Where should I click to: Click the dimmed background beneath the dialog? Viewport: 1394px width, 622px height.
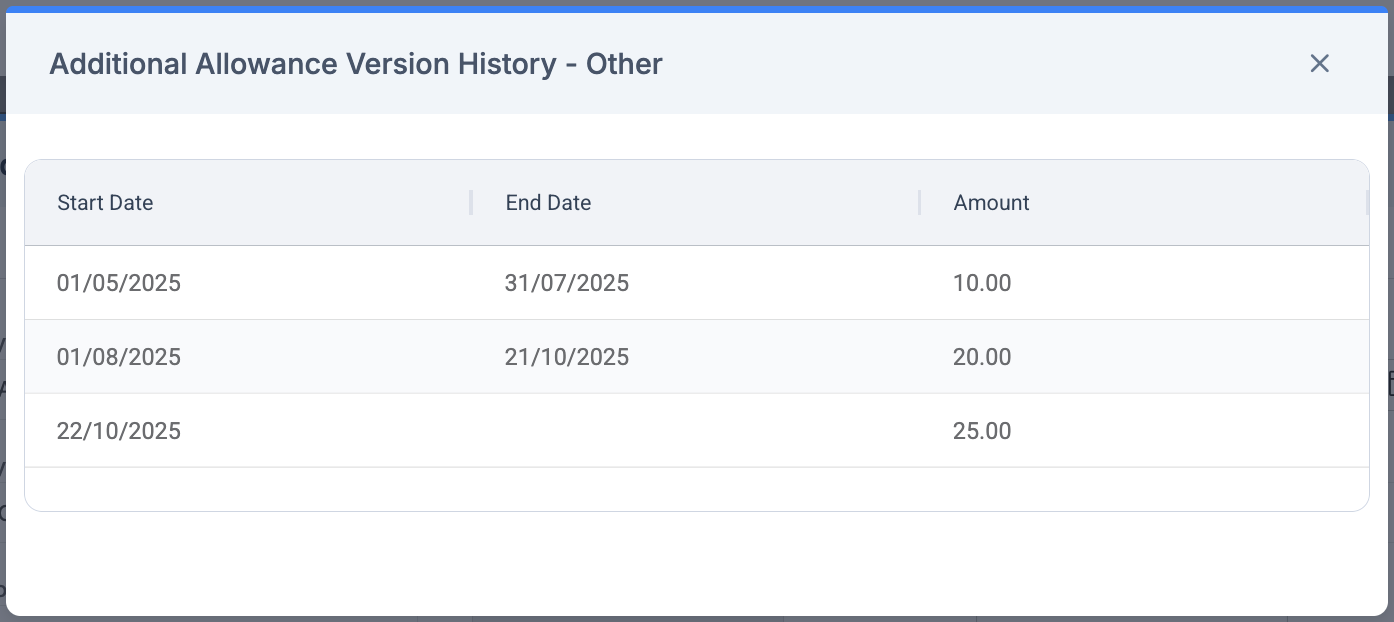(2, 300)
